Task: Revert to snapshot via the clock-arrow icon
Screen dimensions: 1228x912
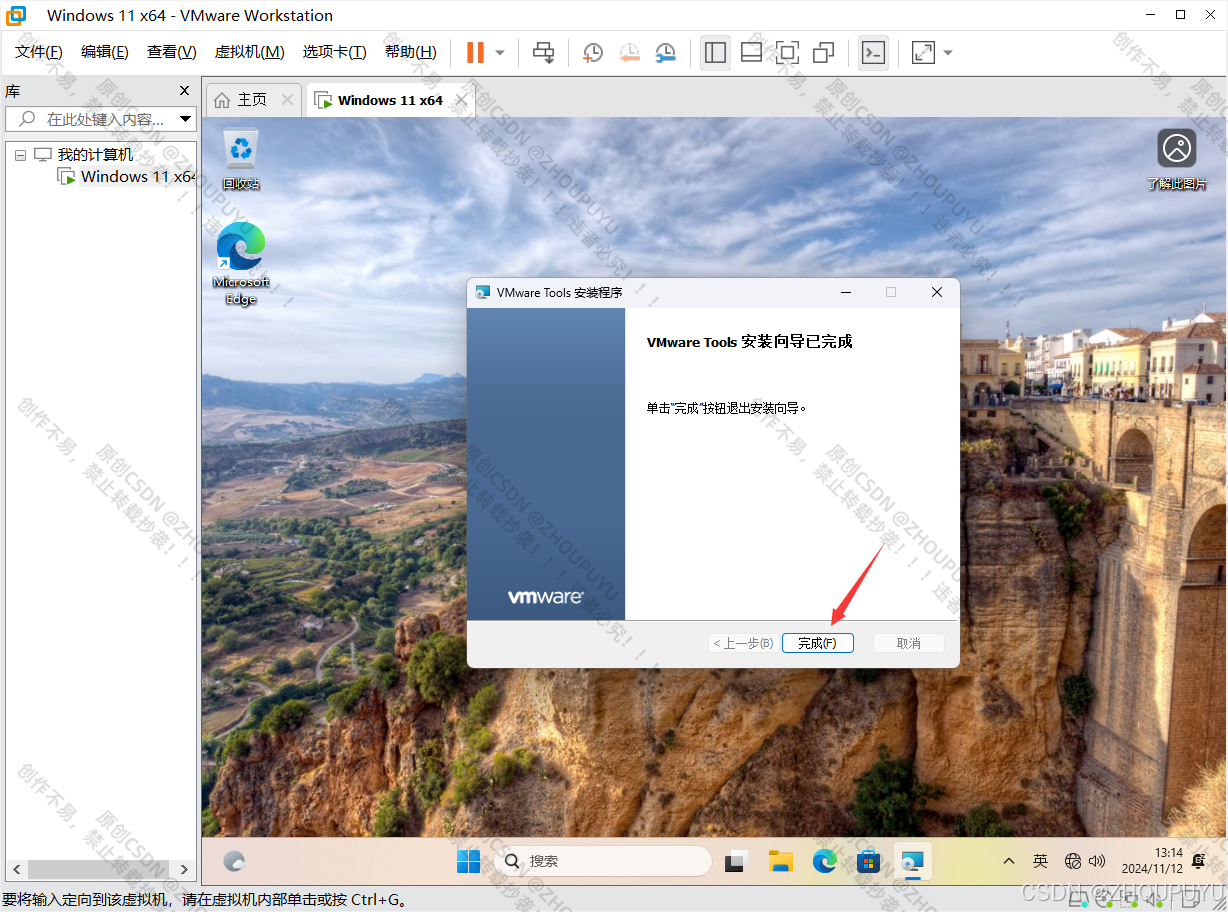Action: point(629,52)
